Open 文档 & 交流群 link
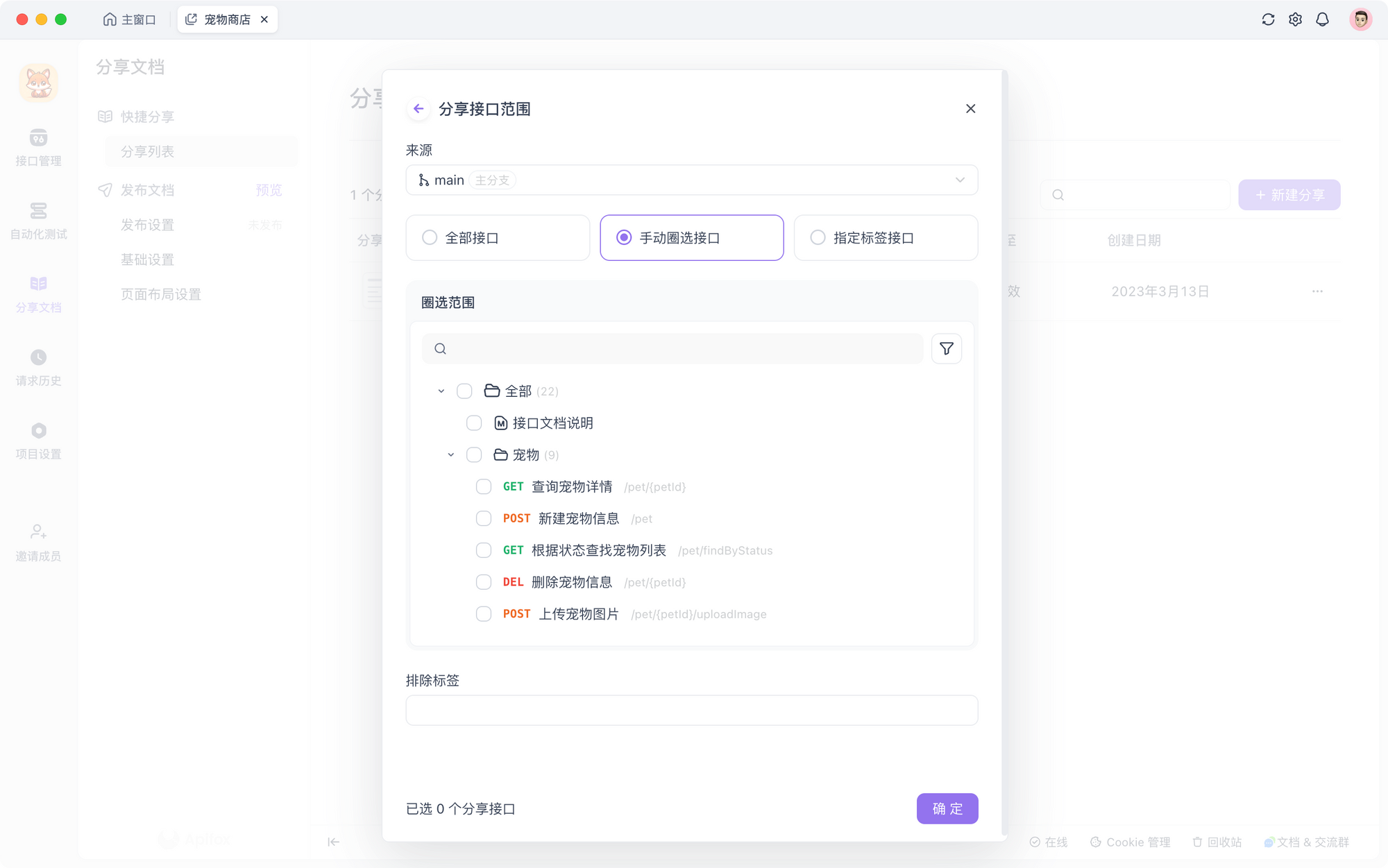The width and height of the screenshot is (1388, 868). pyautogui.click(x=1307, y=842)
